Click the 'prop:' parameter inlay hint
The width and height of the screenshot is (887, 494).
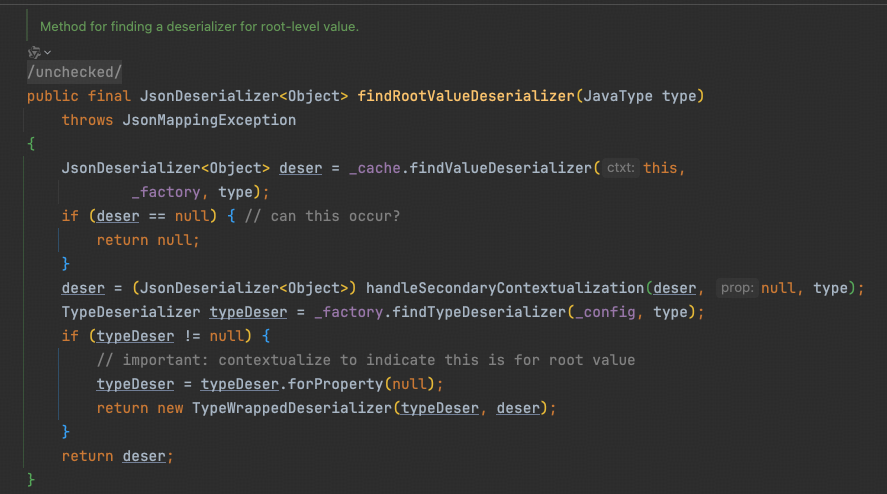pyautogui.click(x=736, y=288)
